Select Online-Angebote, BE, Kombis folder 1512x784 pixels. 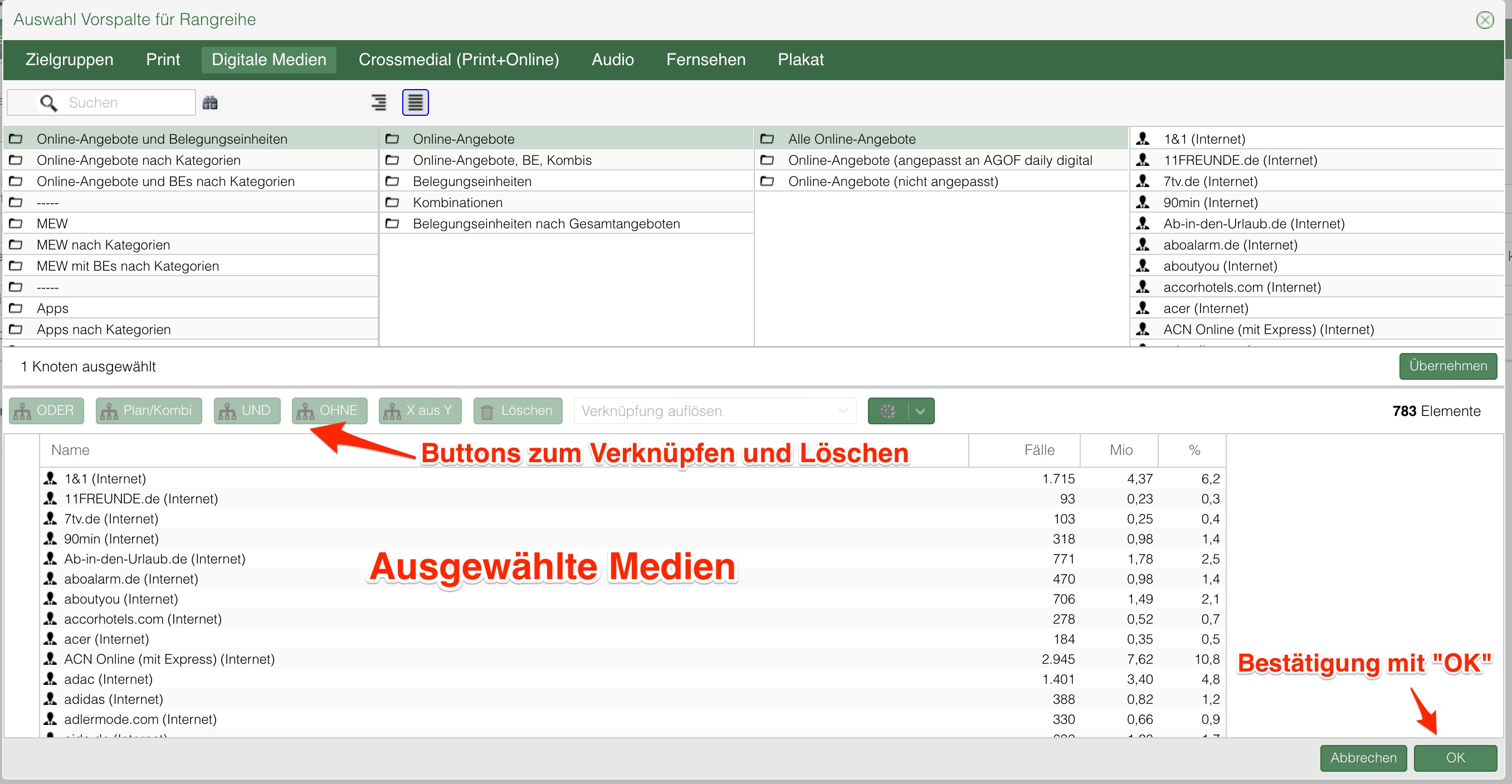567,160
